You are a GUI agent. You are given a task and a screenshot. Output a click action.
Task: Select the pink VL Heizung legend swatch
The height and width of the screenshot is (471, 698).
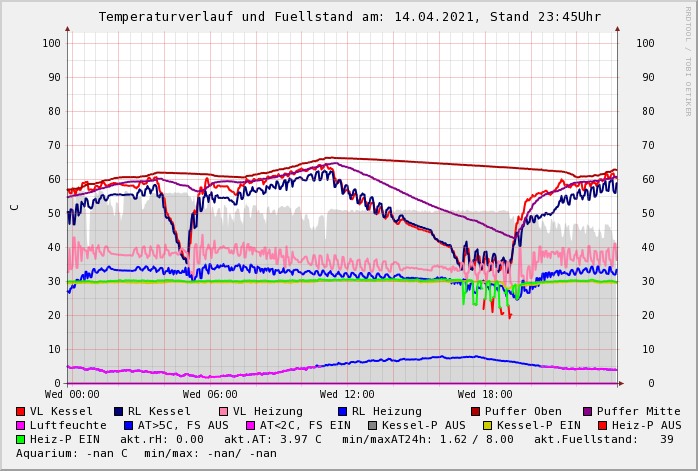pos(224,412)
